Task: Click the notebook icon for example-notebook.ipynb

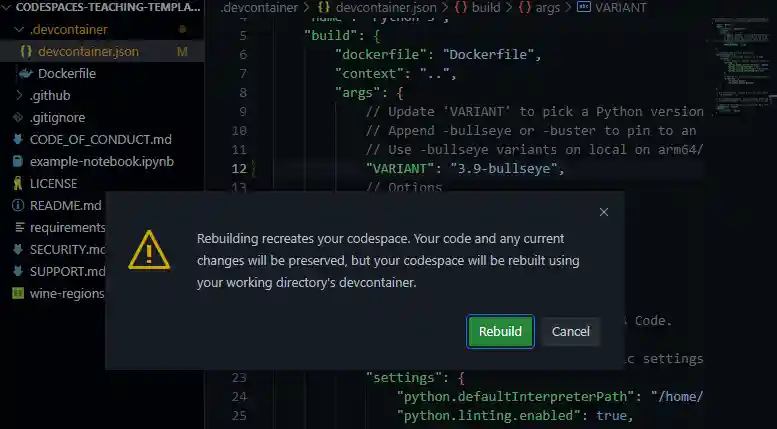Action: pyautogui.click(x=18, y=161)
